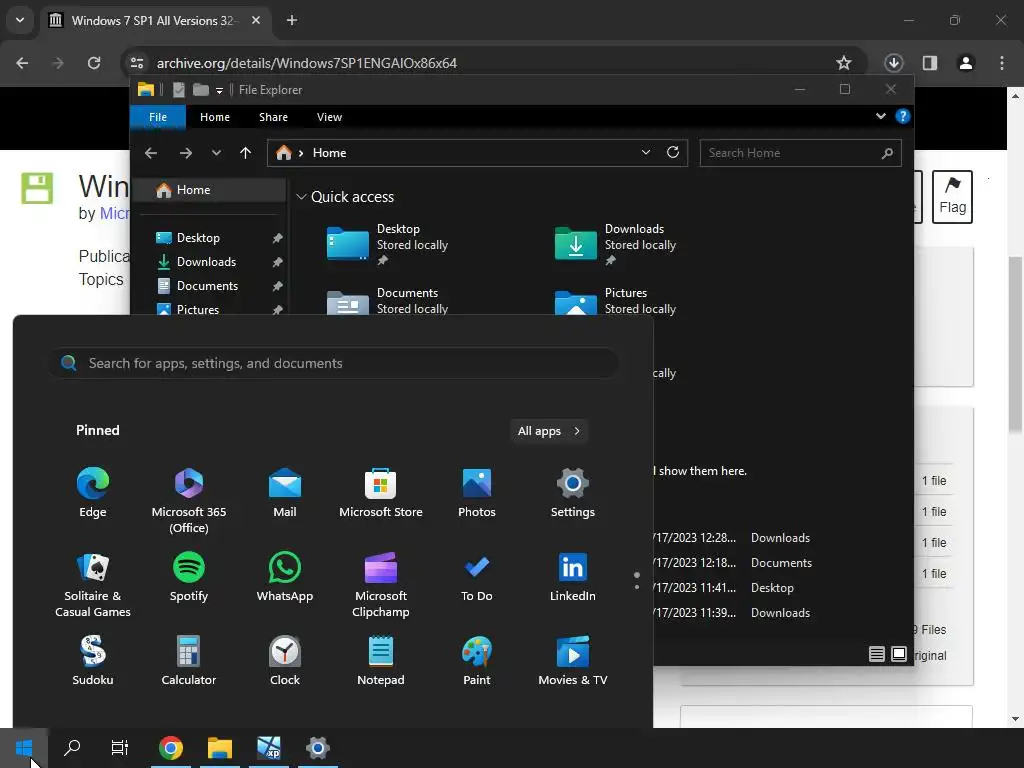Customize Quick Access Toolbar dropdown

219,90
